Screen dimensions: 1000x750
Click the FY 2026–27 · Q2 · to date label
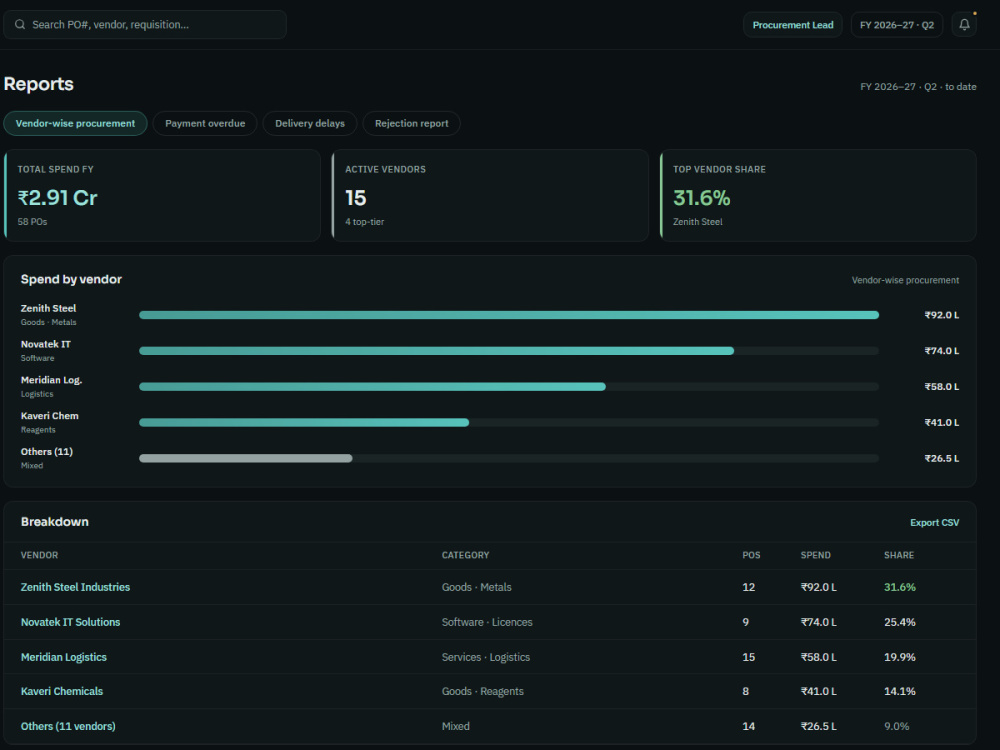click(918, 87)
